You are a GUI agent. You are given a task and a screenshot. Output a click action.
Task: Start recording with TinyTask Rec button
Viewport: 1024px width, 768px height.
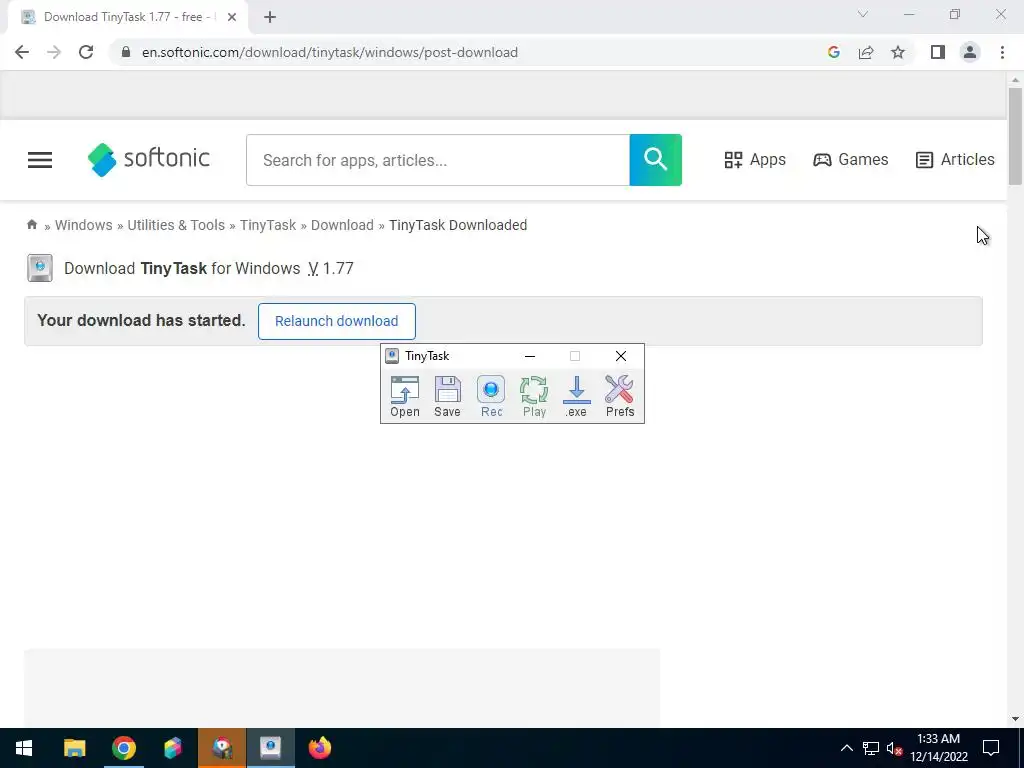pyautogui.click(x=491, y=396)
